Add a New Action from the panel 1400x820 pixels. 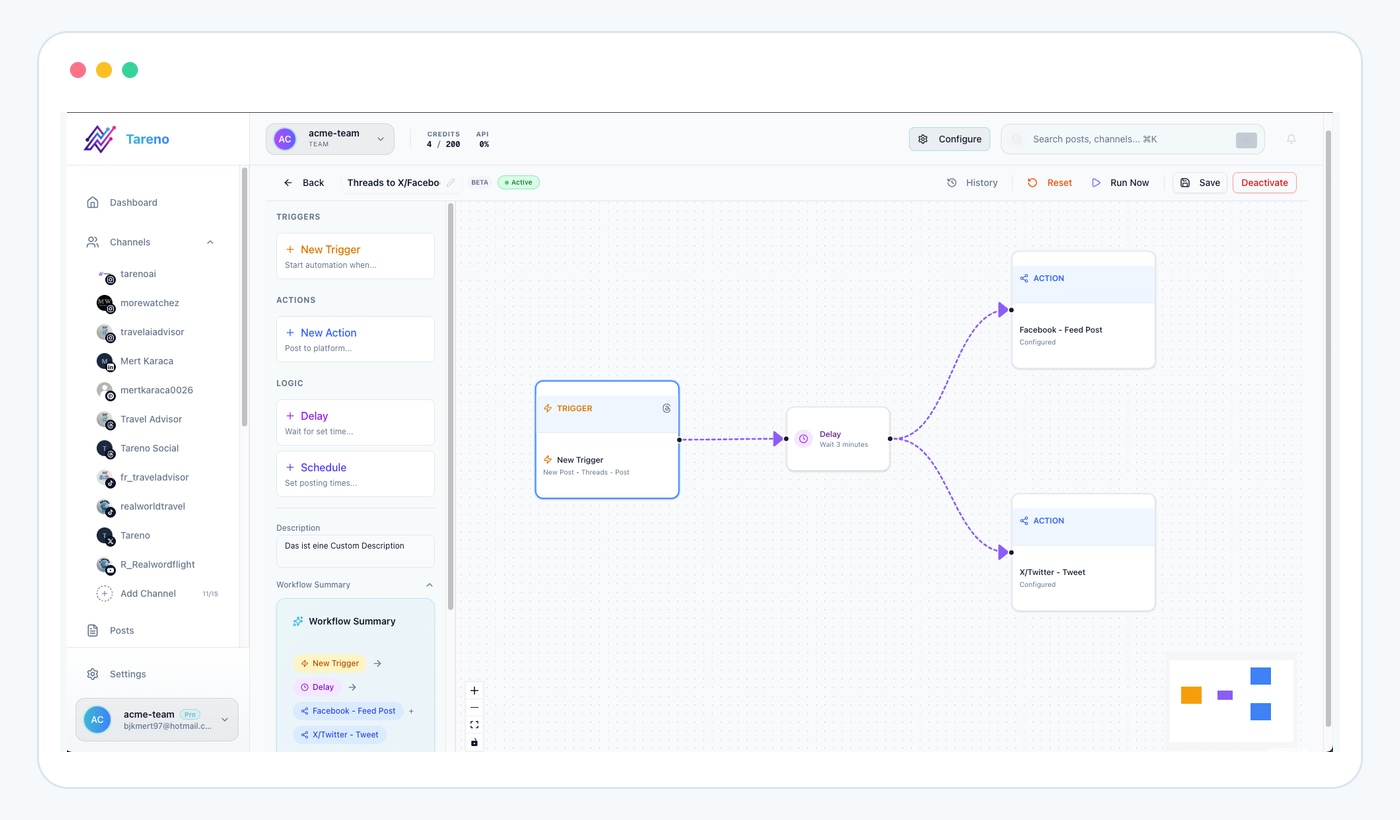tap(355, 339)
